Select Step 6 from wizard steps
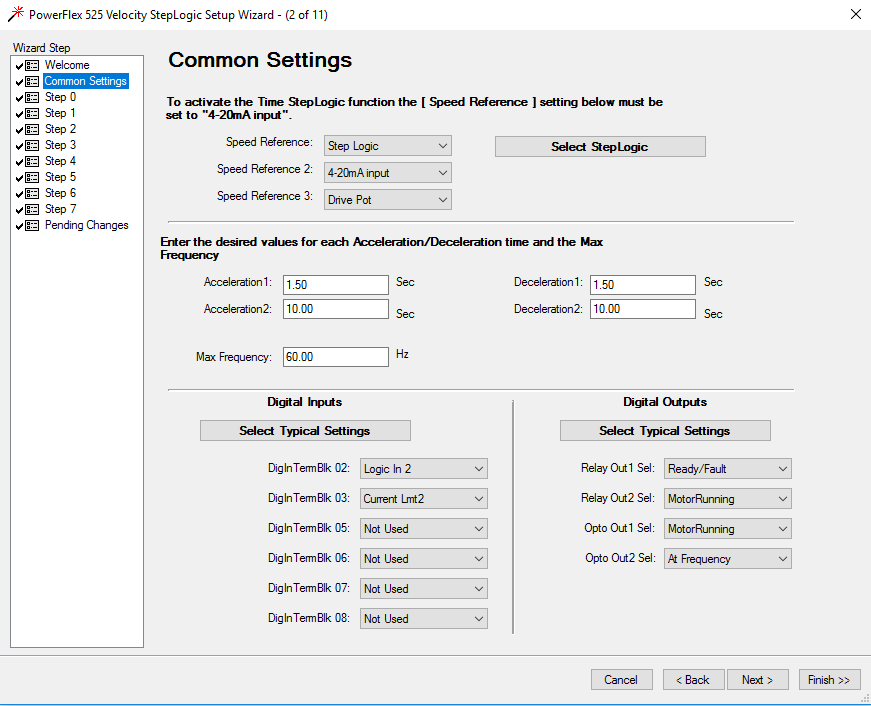This screenshot has width=871, height=706. pyautogui.click(x=60, y=193)
